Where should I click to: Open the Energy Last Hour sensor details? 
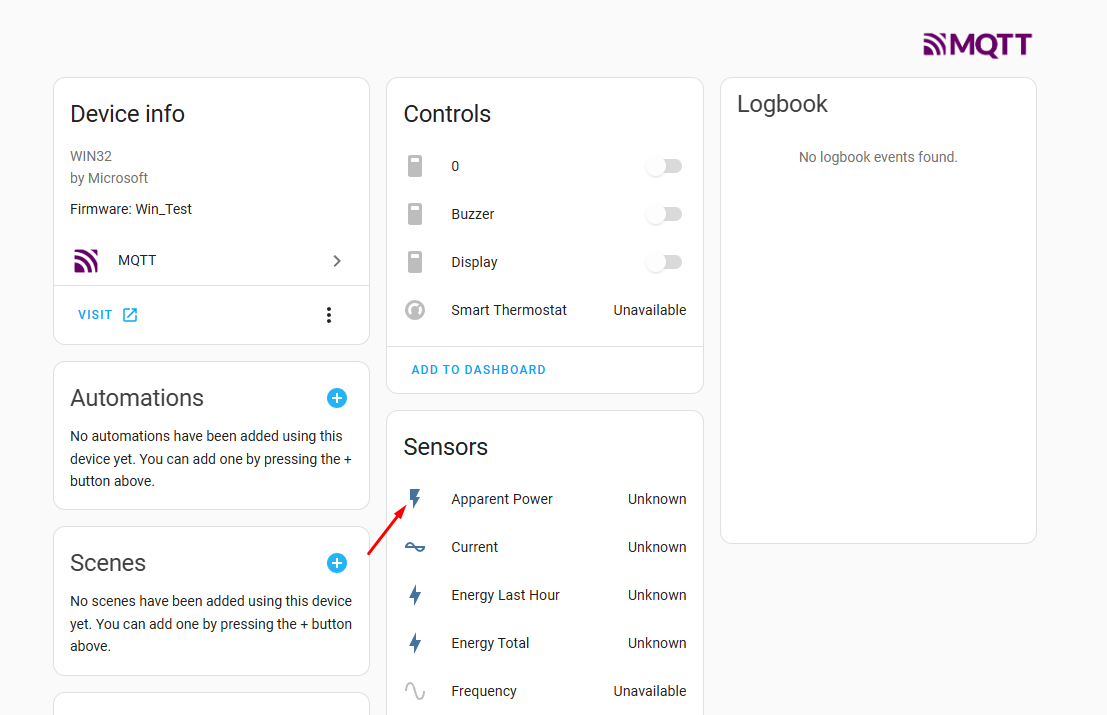coord(505,594)
